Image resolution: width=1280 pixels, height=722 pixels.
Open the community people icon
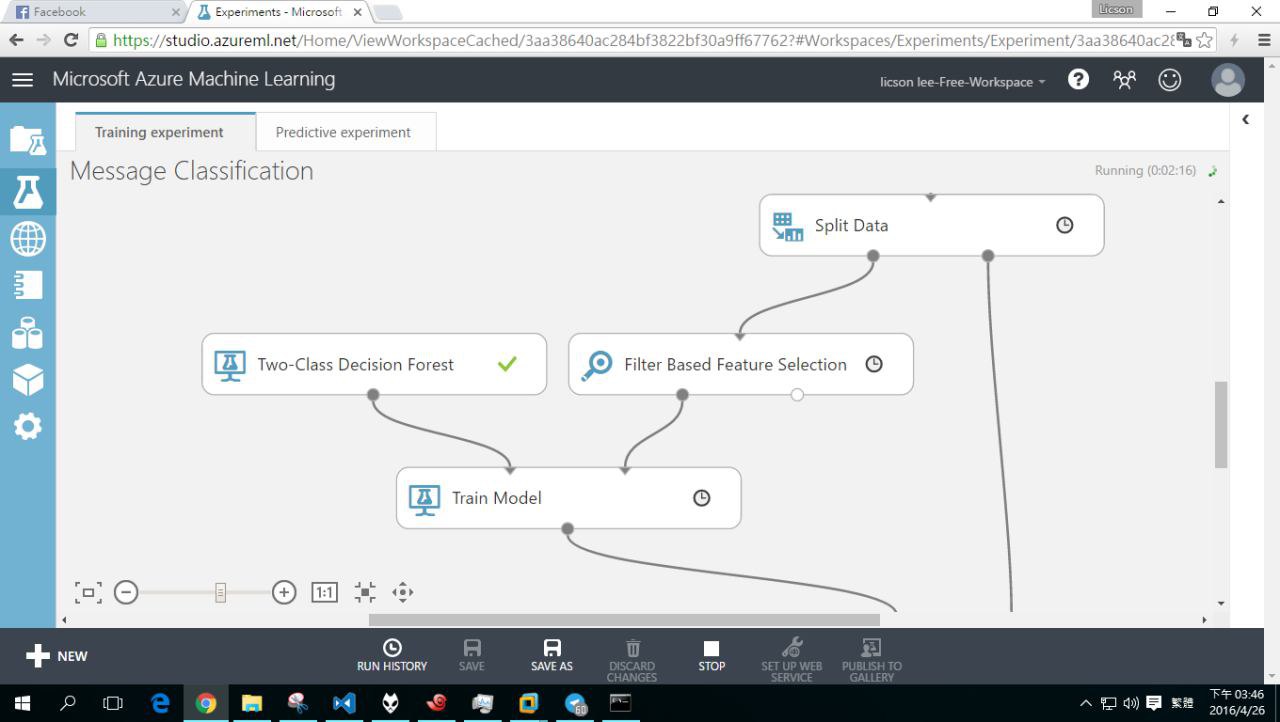tap(1124, 80)
